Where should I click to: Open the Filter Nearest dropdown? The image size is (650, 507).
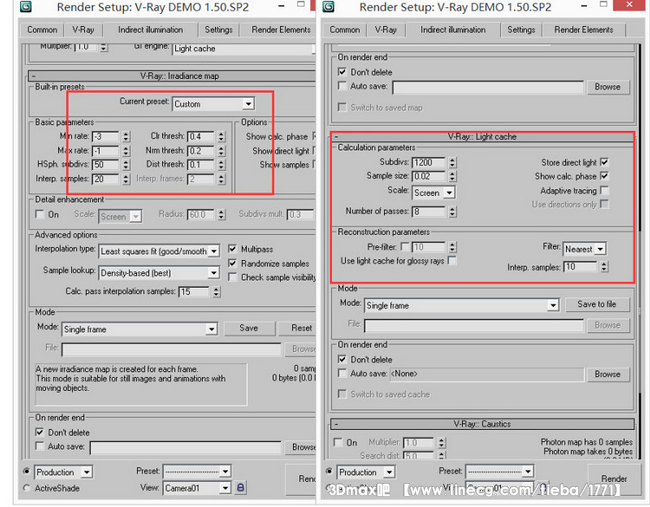[x=585, y=249]
